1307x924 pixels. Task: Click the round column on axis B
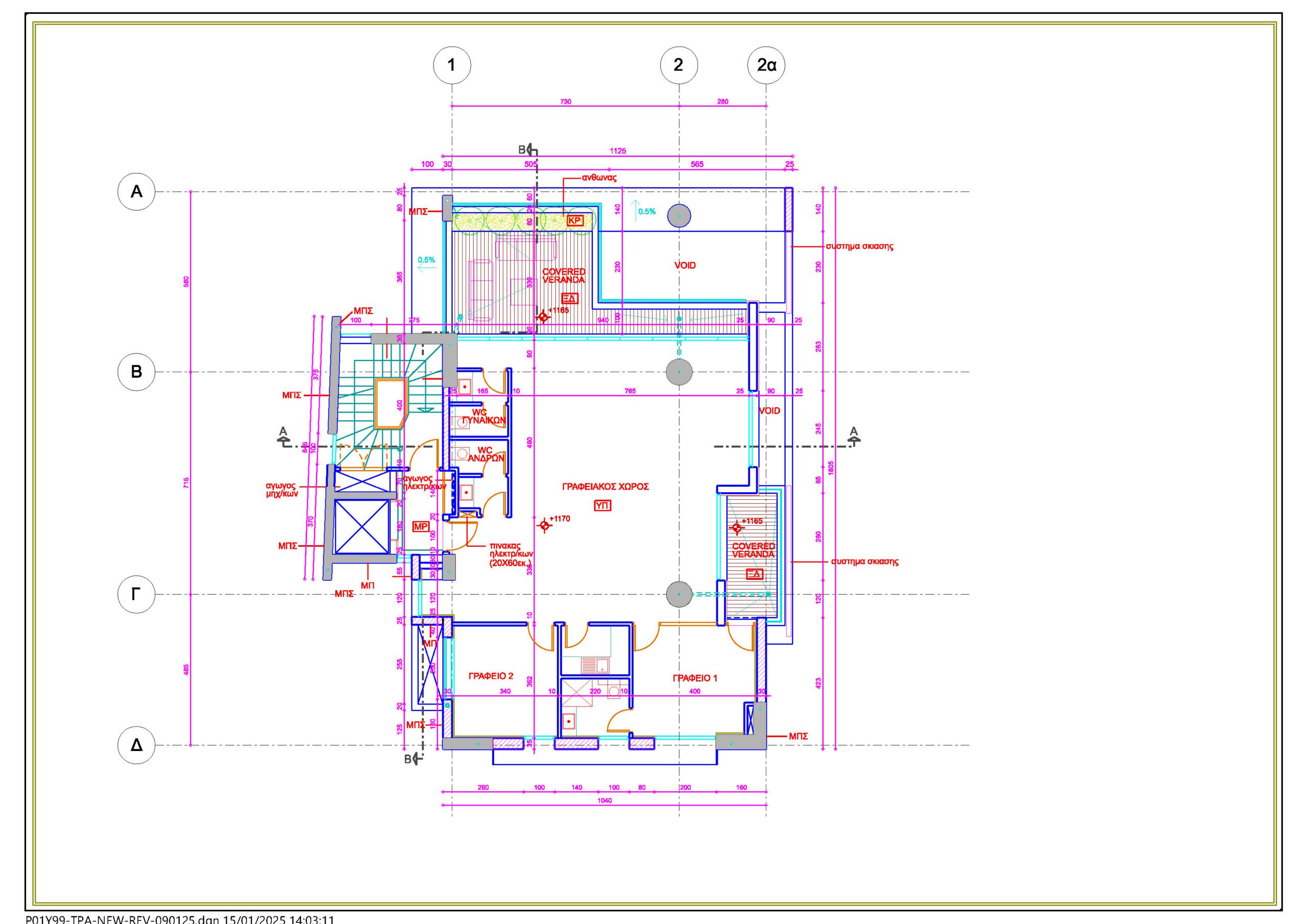pos(679,372)
